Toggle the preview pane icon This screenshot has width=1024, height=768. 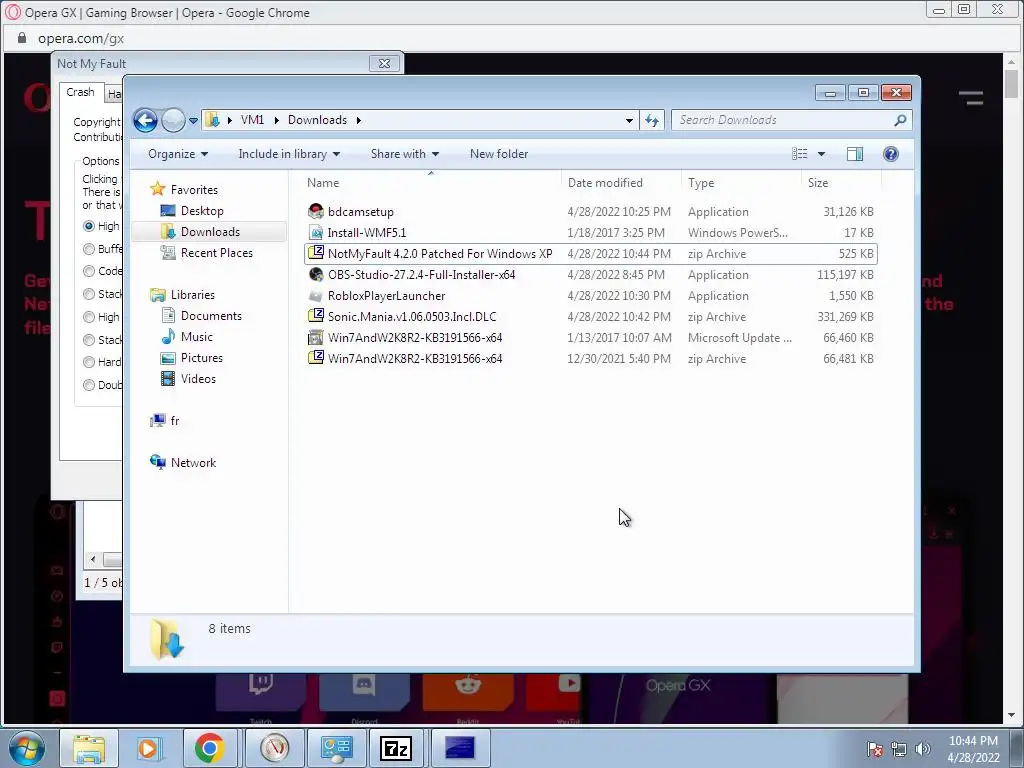855,154
